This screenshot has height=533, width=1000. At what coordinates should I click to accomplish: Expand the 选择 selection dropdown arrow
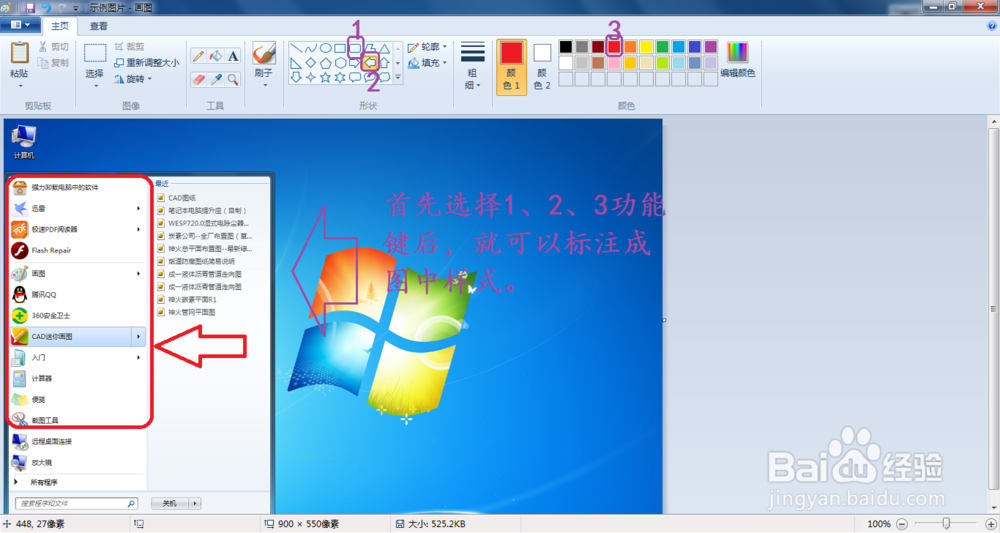(x=95, y=85)
